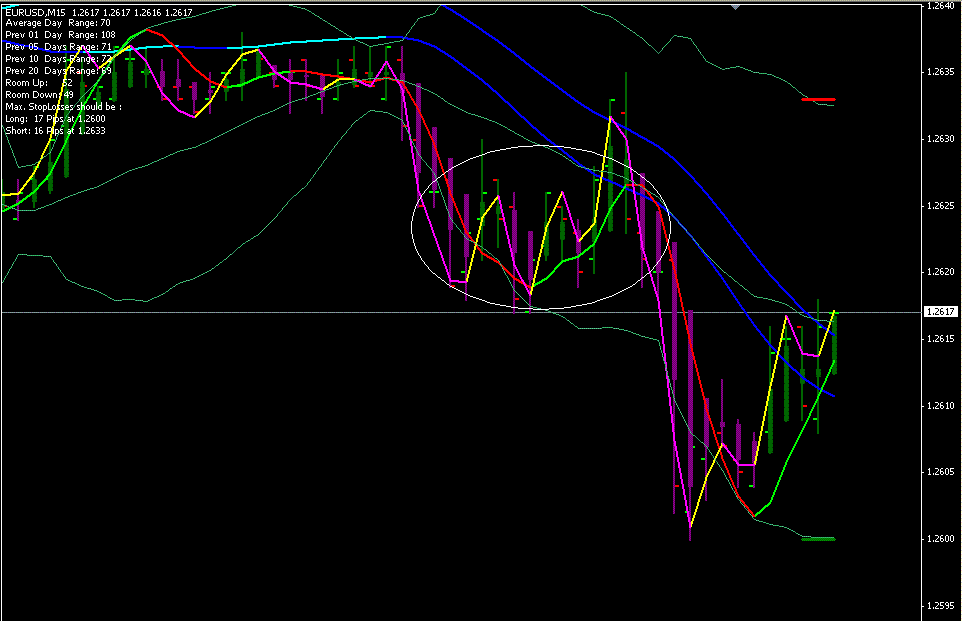Click the highlighted 1.2617 current price label
963x621 pixels.
pyautogui.click(x=940, y=312)
